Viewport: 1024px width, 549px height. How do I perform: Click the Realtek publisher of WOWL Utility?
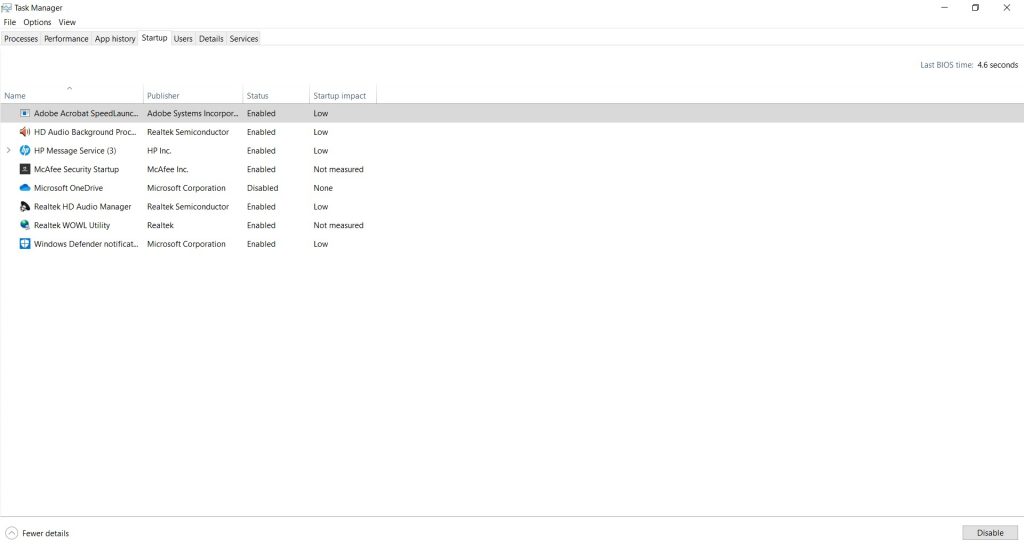coord(160,225)
